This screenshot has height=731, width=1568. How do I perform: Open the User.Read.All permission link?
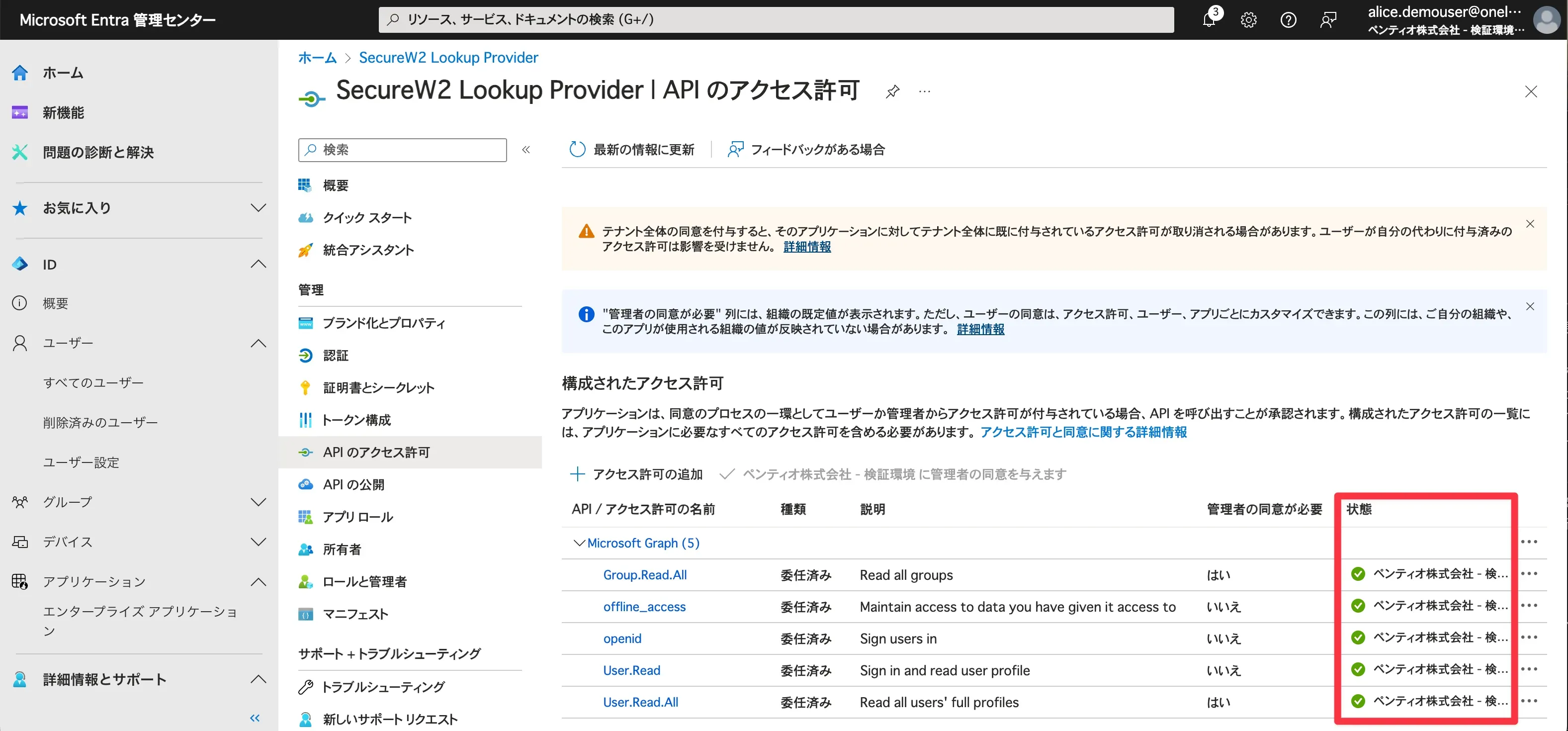[640, 702]
